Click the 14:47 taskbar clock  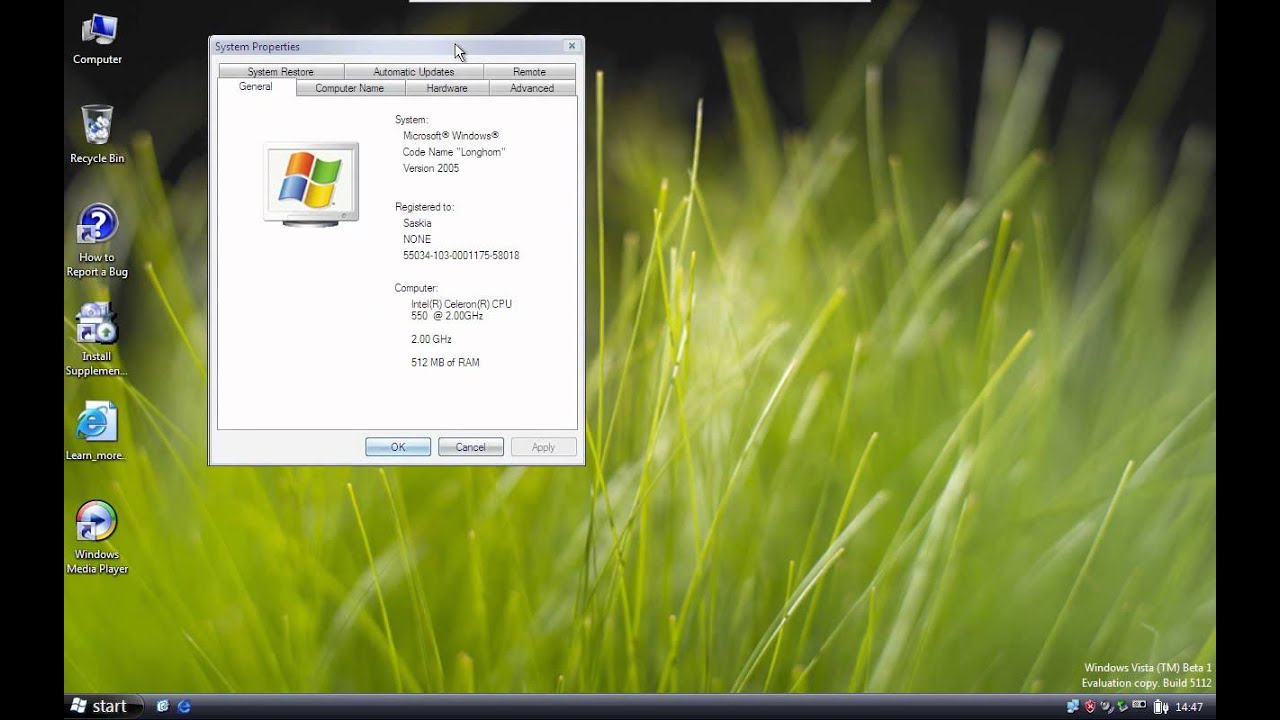[x=1189, y=707]
